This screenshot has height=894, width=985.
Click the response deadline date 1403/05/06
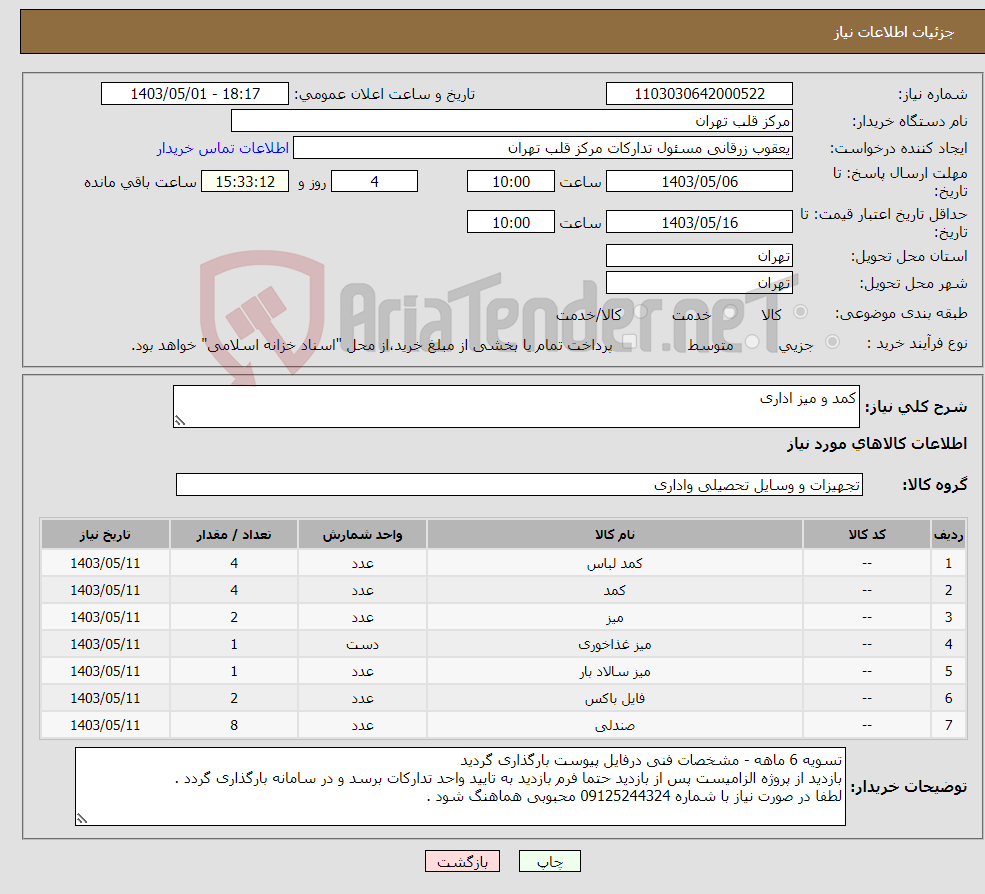point(699,182)
